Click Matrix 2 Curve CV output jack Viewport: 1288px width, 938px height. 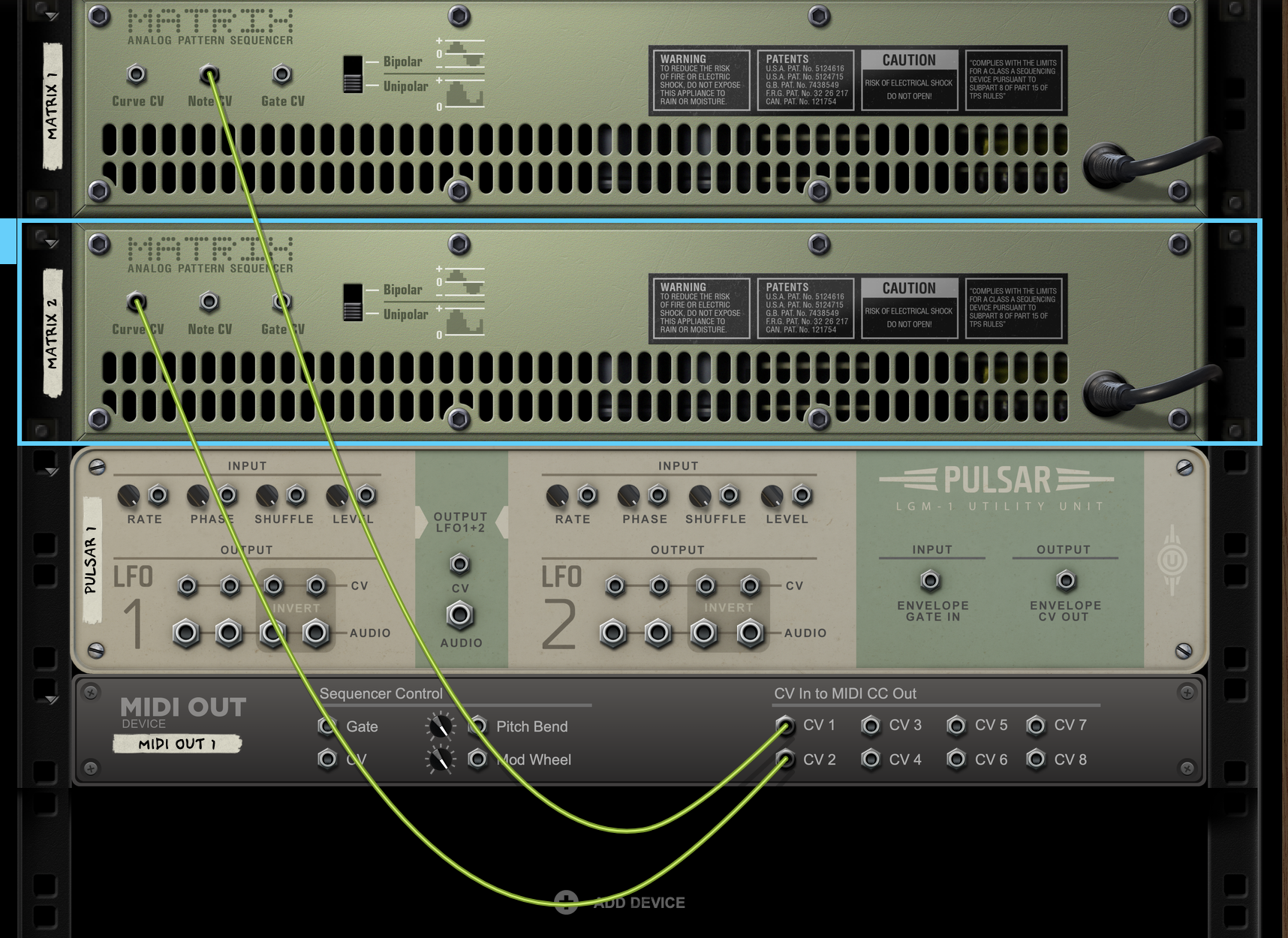tap(137, 302)
